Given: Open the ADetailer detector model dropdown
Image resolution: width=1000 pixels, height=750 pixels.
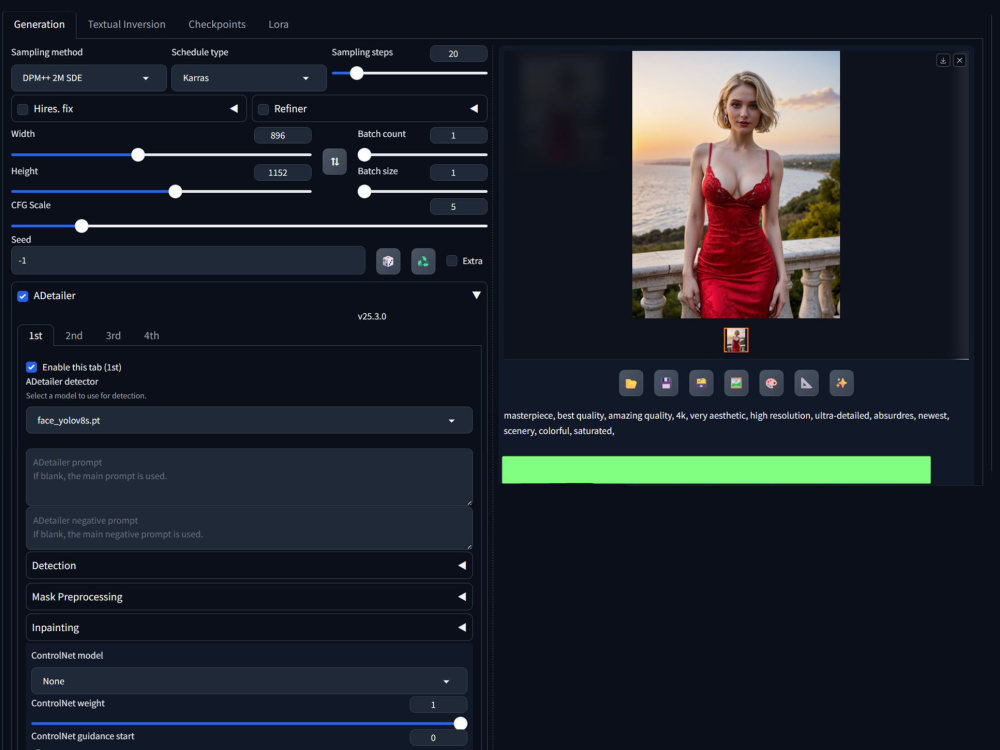Looking at the screenshot, I should click(249, 420).
